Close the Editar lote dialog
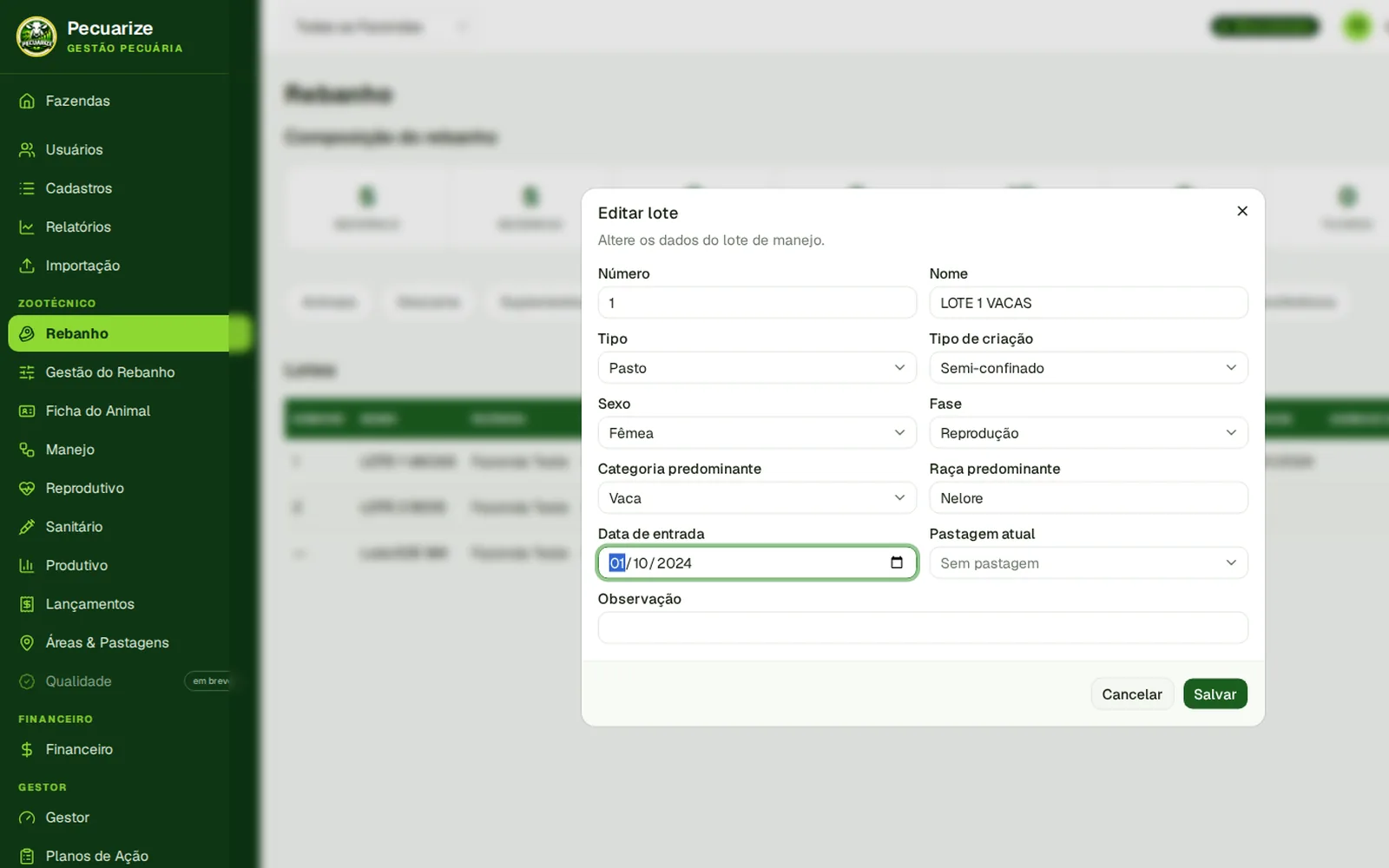Viewport: 1389px width, 868px height. coord(1242,211)
